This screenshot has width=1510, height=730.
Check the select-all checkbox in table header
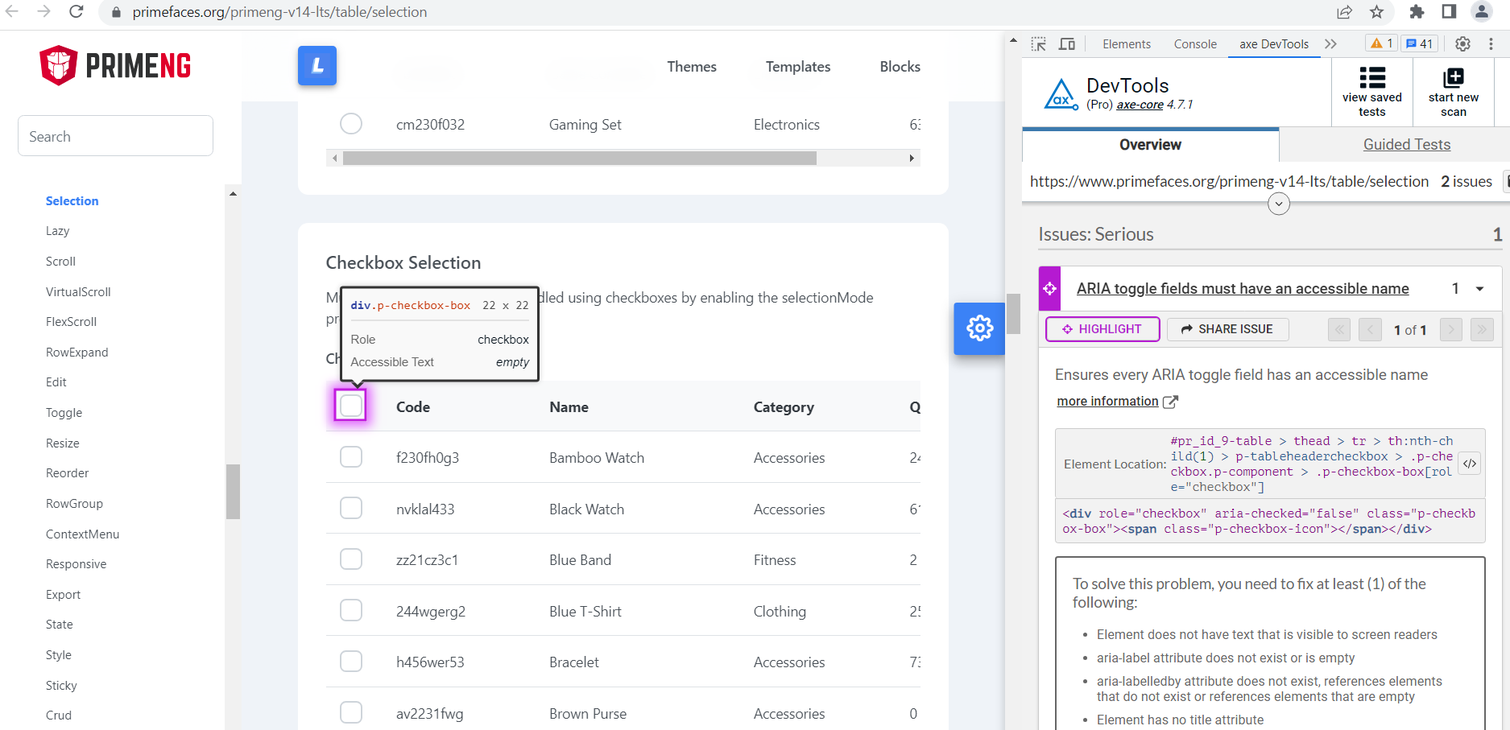click(351, 406)
